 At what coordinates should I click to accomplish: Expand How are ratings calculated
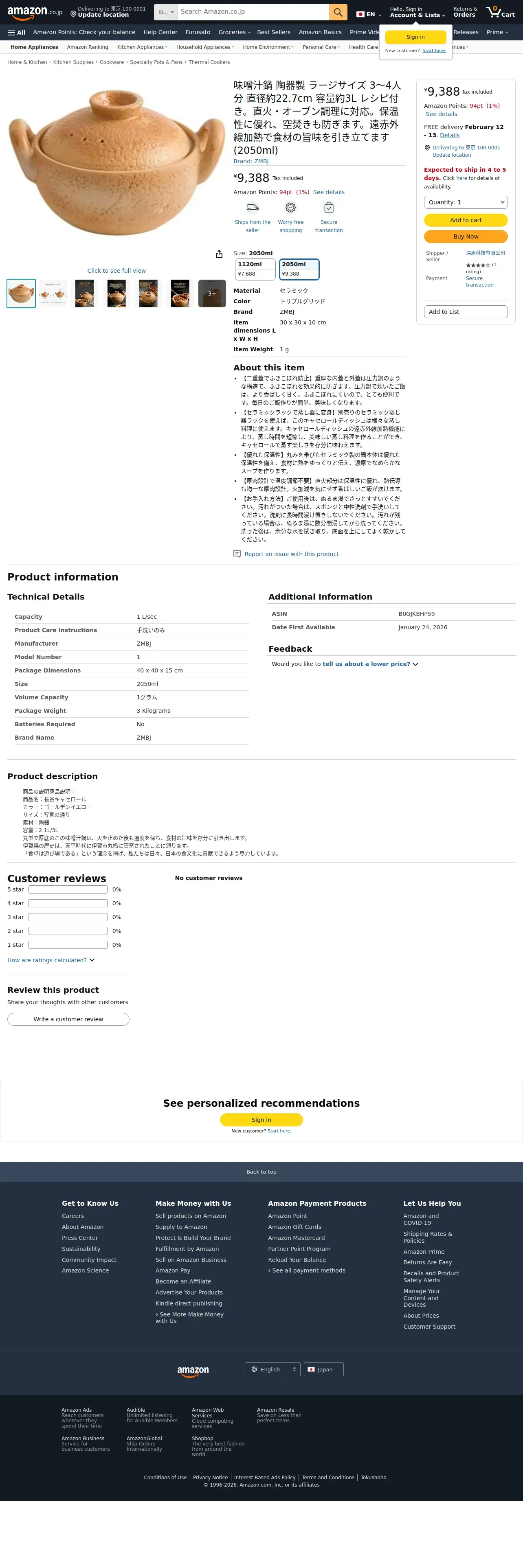point(51,960)
